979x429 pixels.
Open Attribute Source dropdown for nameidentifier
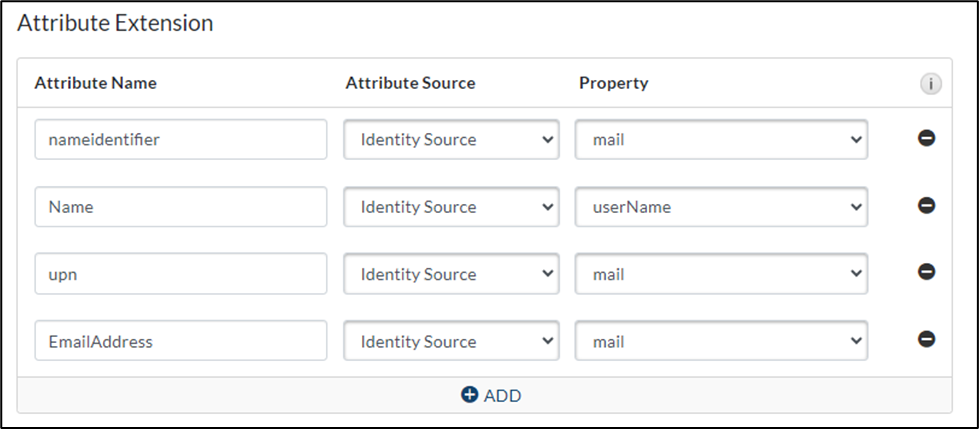(x=451, y=140)
